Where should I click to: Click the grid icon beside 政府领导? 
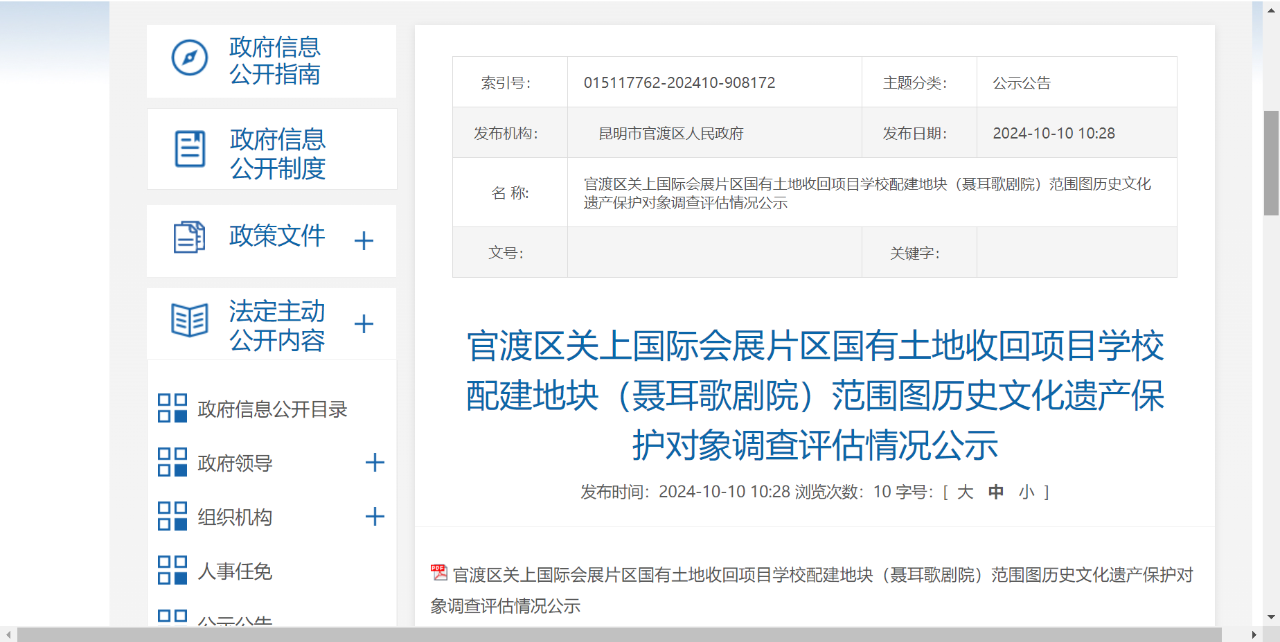pyautogui.click(x=173, y=462)
